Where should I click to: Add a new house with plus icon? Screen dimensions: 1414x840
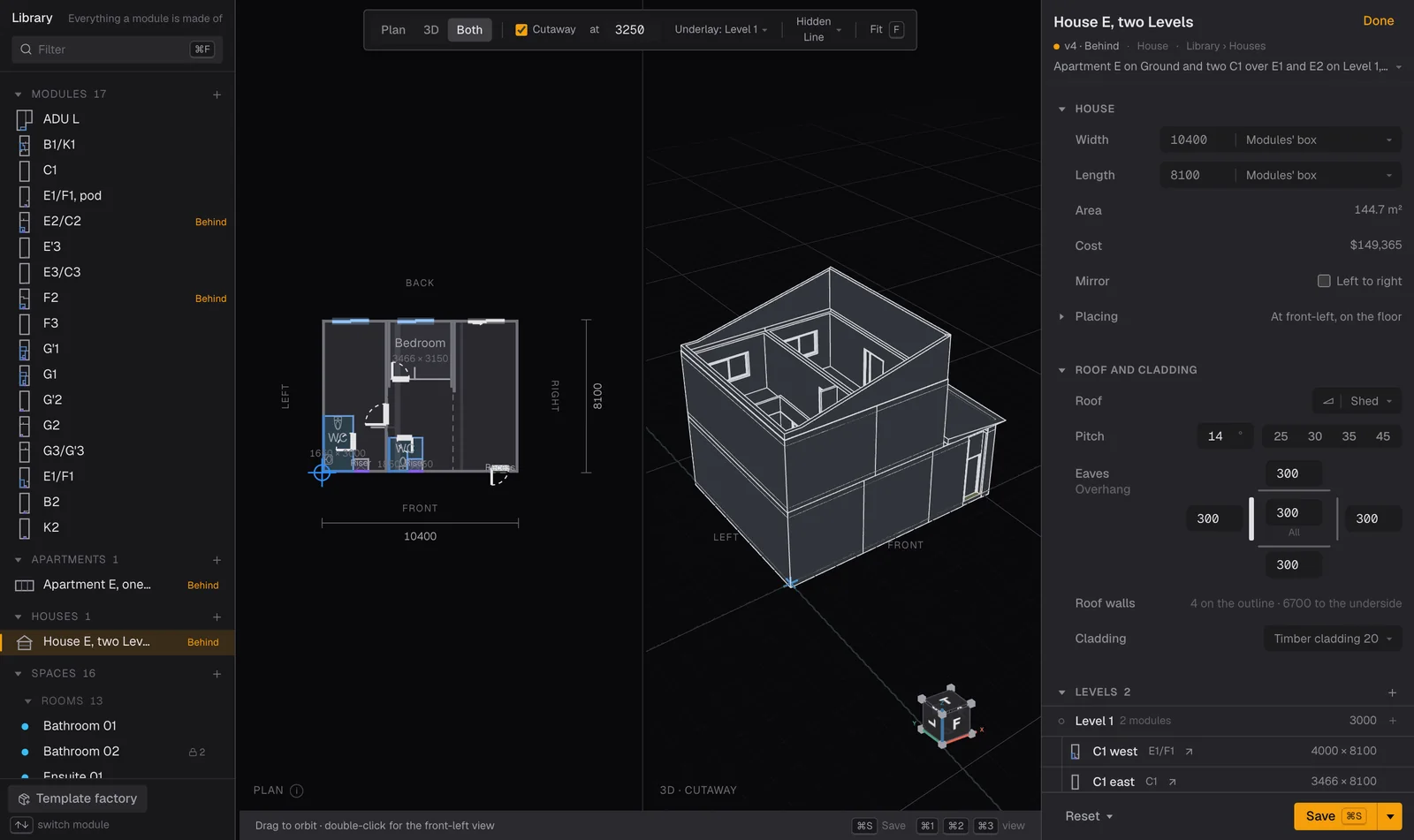(217, 617)
